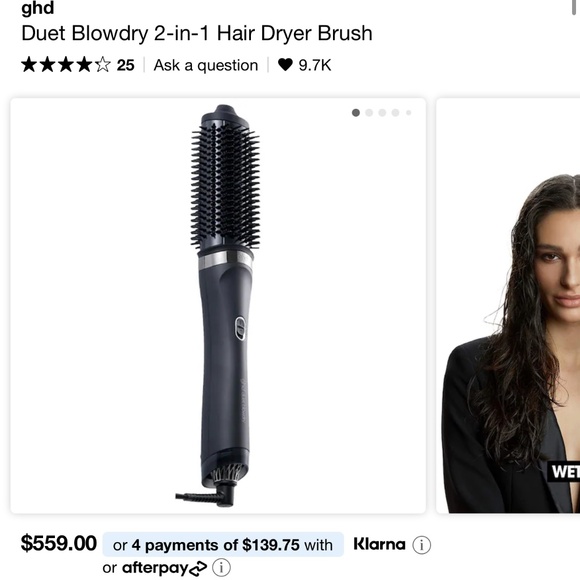Click the 4 payments of $139.75 banner
Screen dimensions: 580x580
pyautogui.click(x=223, y=544)
